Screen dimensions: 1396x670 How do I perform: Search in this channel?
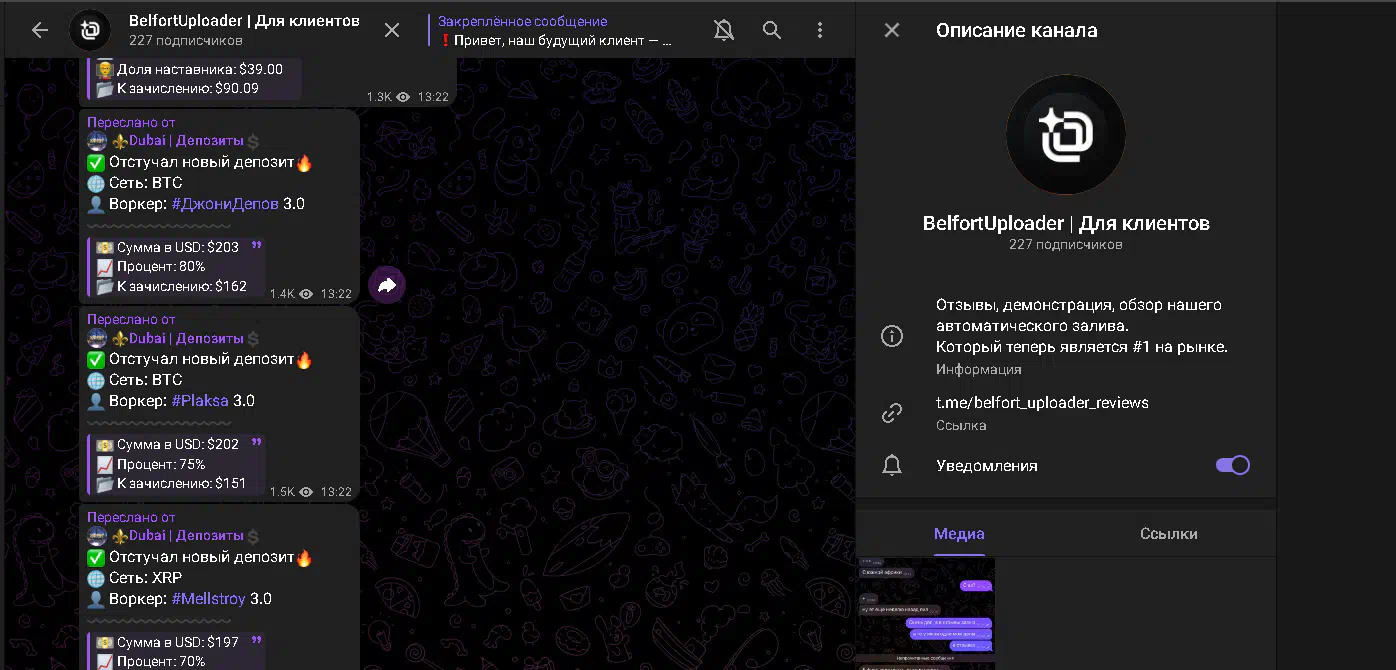(x=772, y=30)
